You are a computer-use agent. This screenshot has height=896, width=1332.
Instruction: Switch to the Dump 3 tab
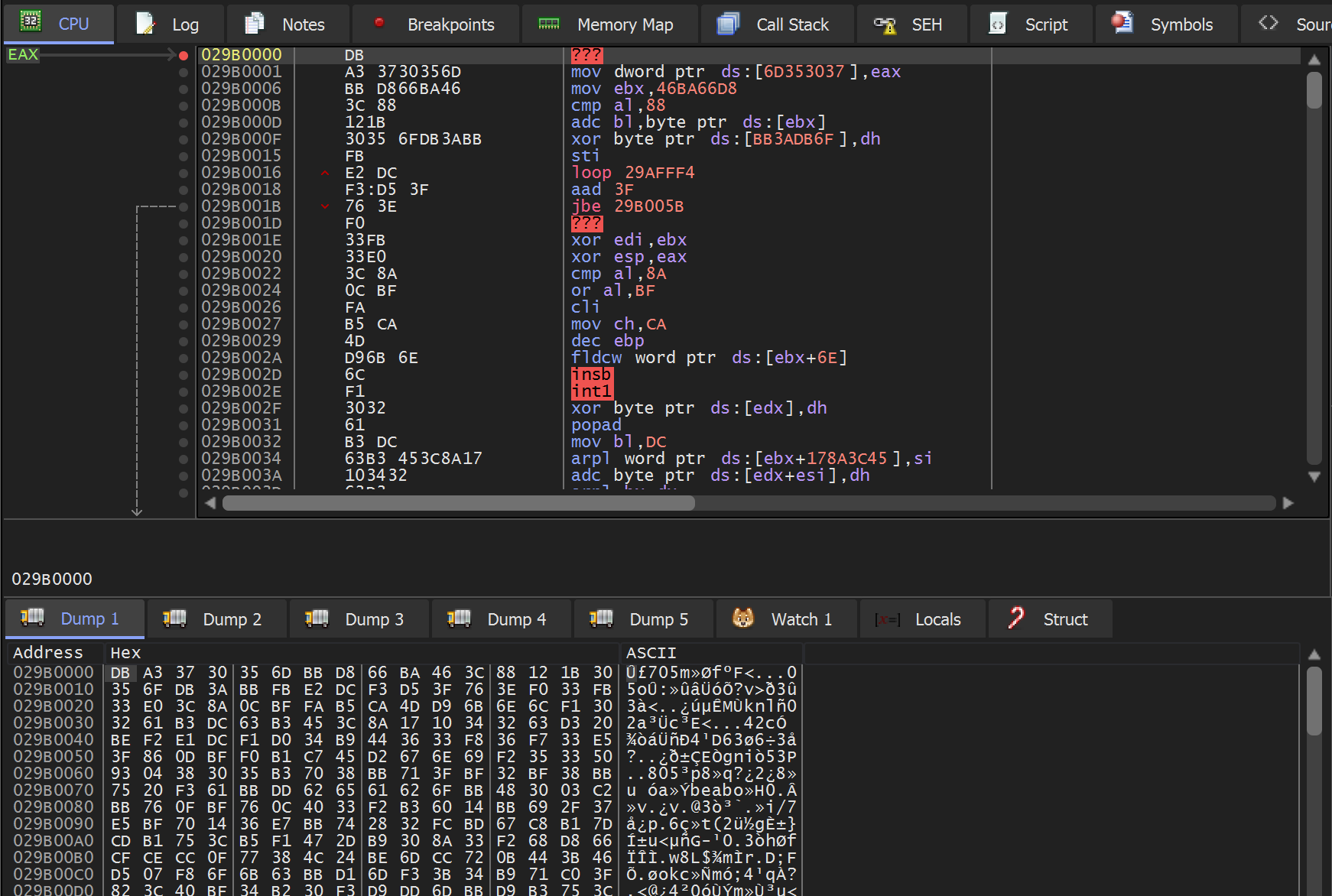359,618
